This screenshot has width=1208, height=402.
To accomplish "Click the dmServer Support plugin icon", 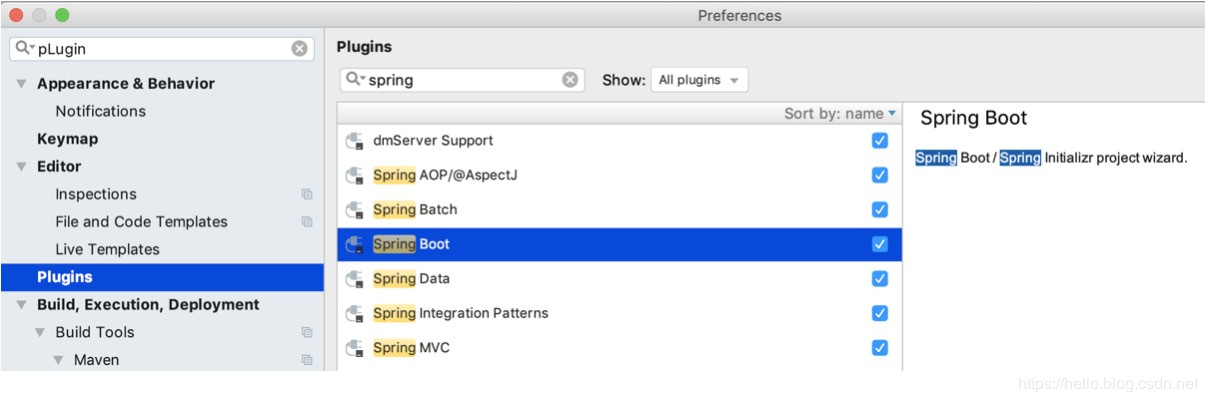I will coord(354,141).
